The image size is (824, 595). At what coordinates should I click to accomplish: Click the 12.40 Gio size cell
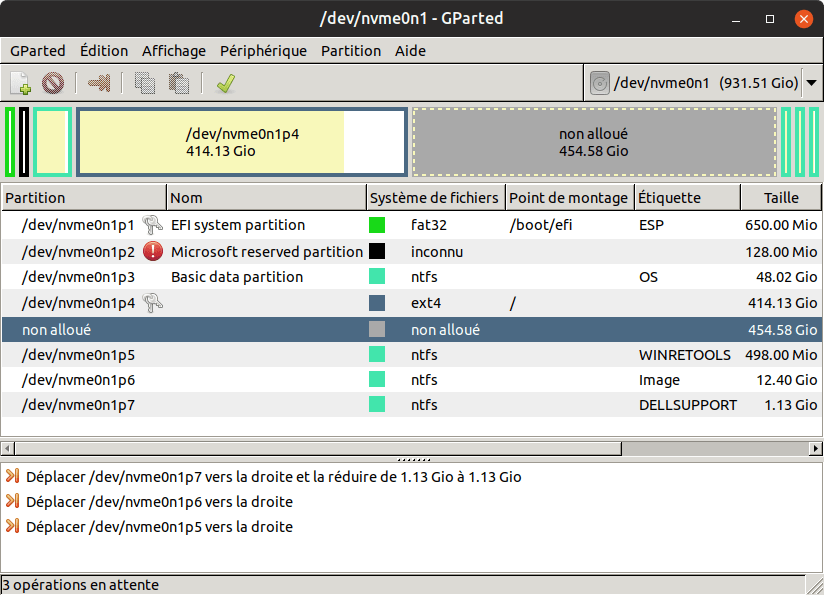coord(787,380)
